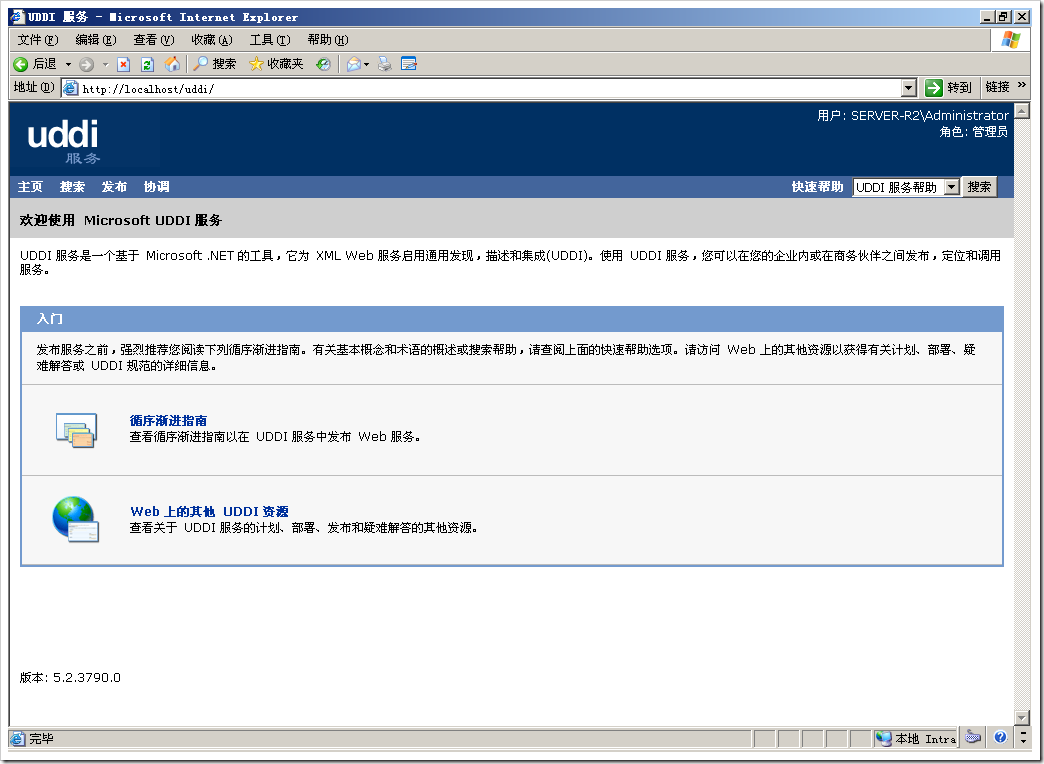The width and height of the screenshot is (1044, 764).
Task: Click the Back arrow icon in toolbar
Action: [21, 64]
